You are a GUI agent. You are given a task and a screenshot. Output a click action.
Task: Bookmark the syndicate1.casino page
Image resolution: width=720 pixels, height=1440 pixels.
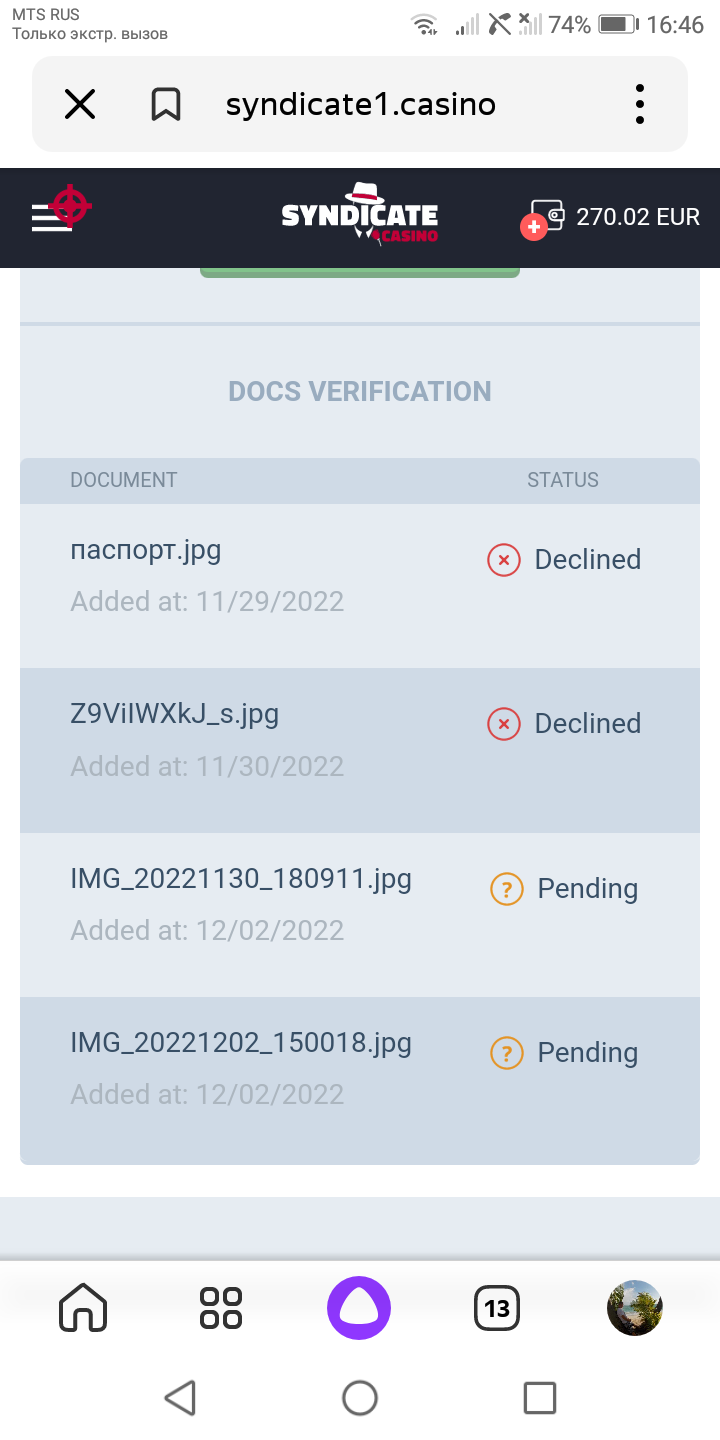point(166,104)
